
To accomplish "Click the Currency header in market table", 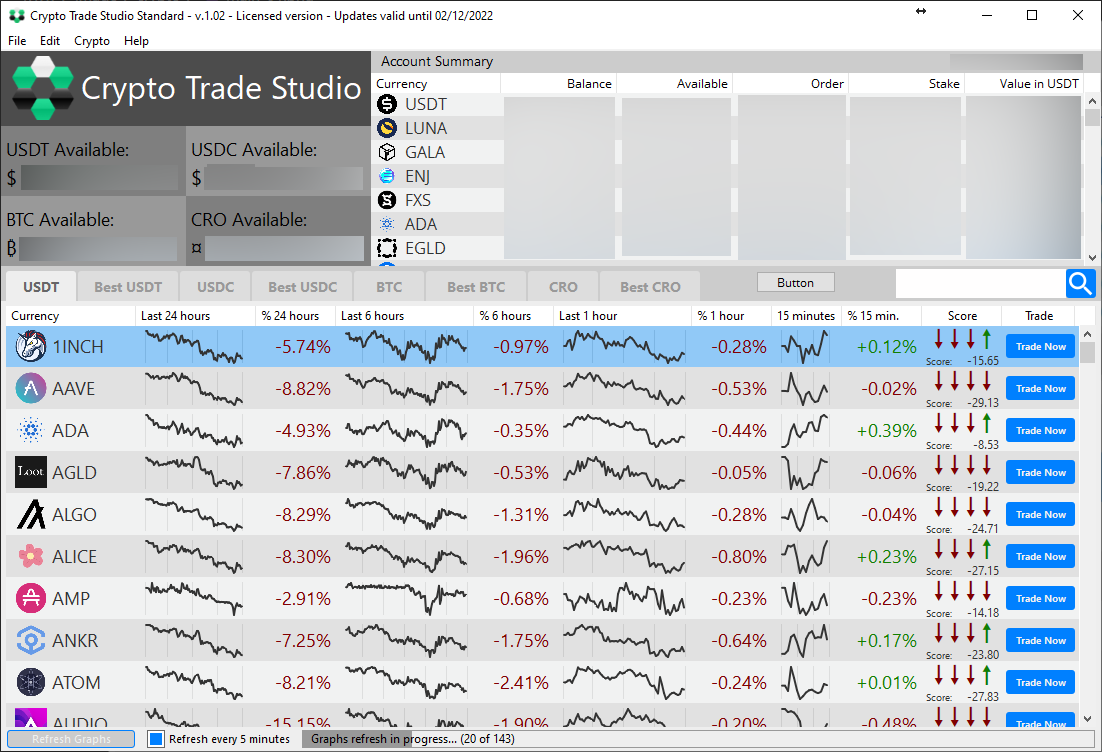I will pyautogui.click(x=70, y=316).
